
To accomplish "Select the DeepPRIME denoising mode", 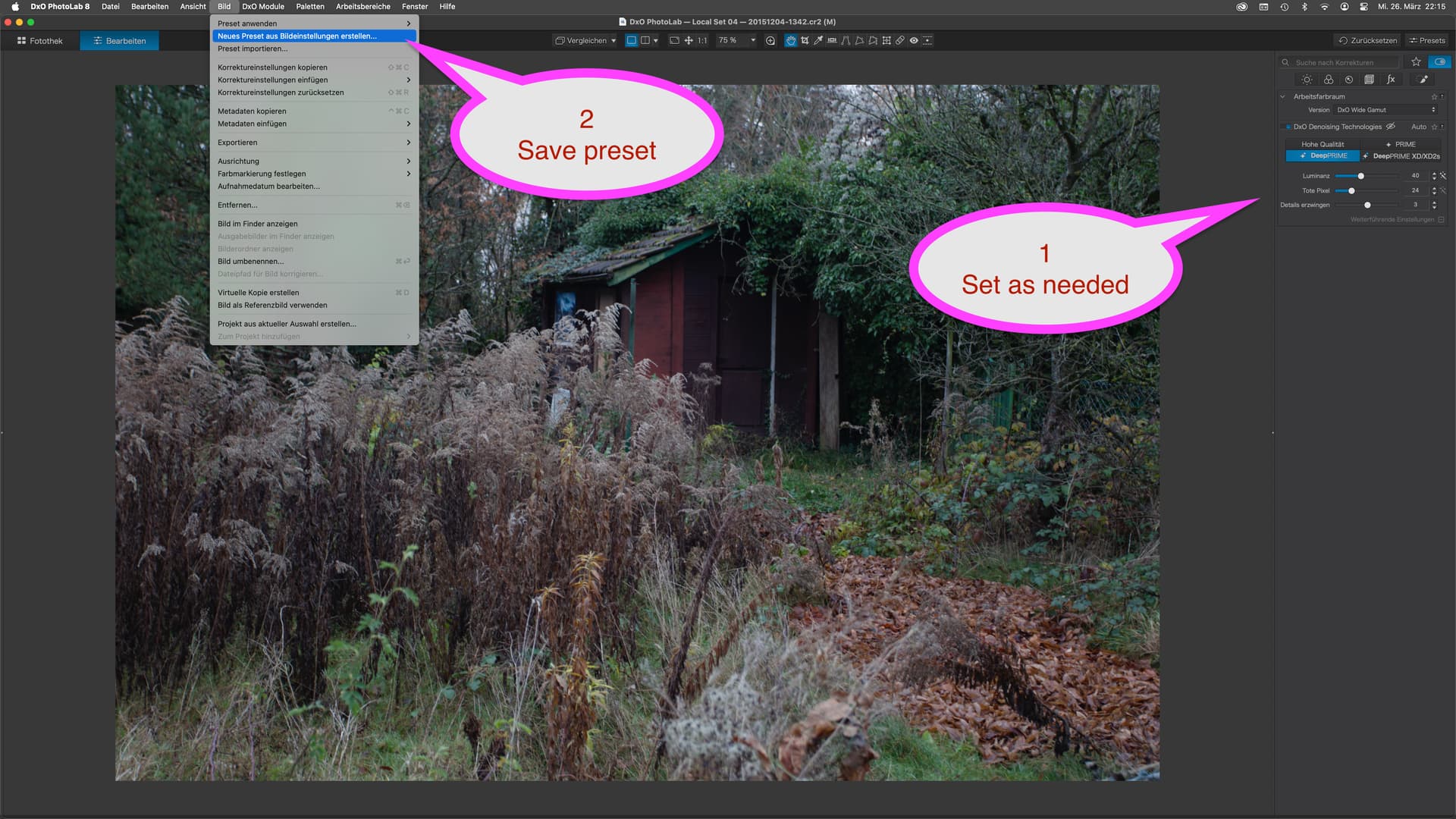I will 1323,155.
